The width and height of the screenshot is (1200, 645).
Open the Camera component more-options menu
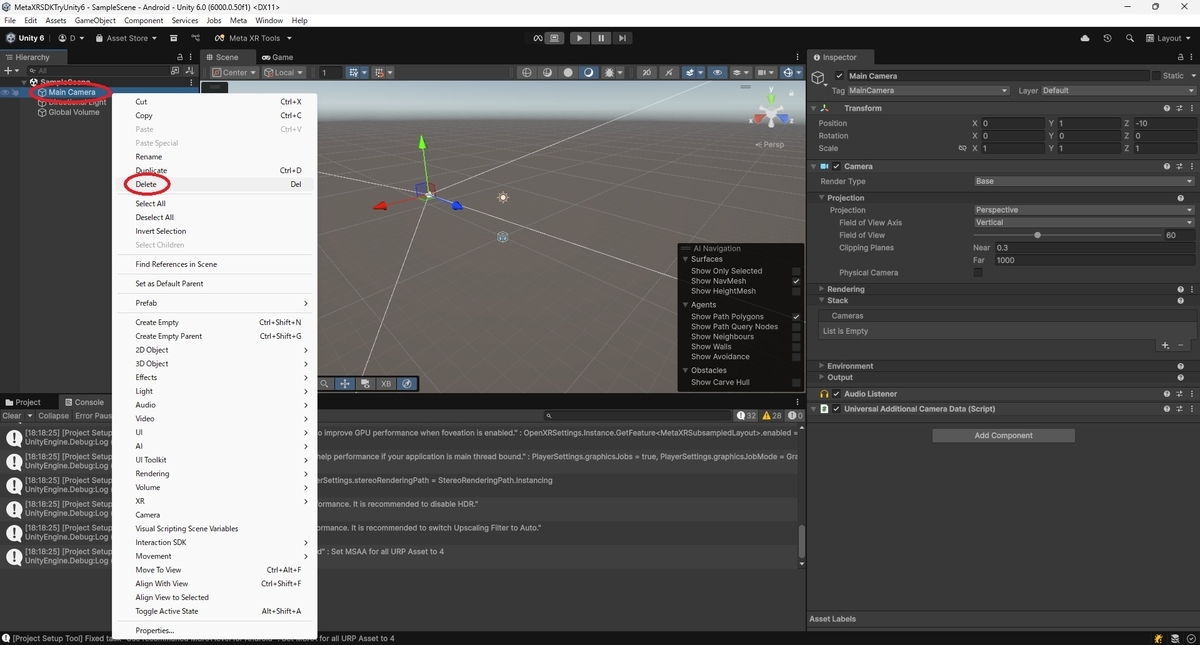[x=1190, y=166]
